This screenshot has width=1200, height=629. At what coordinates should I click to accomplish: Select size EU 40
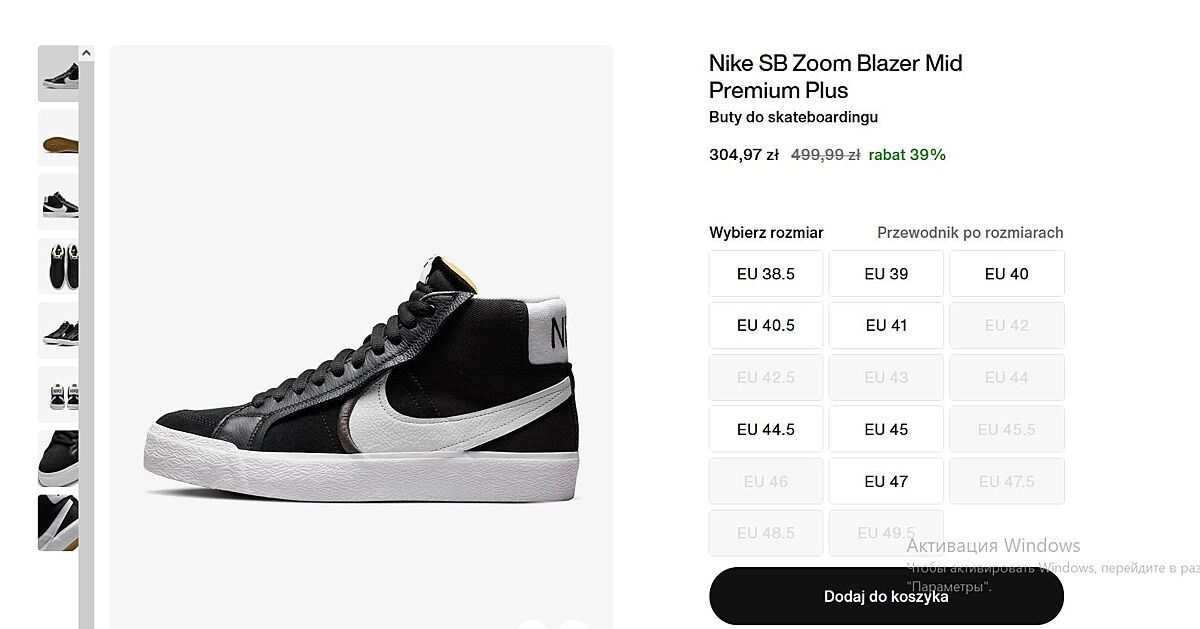point(1006,274)
